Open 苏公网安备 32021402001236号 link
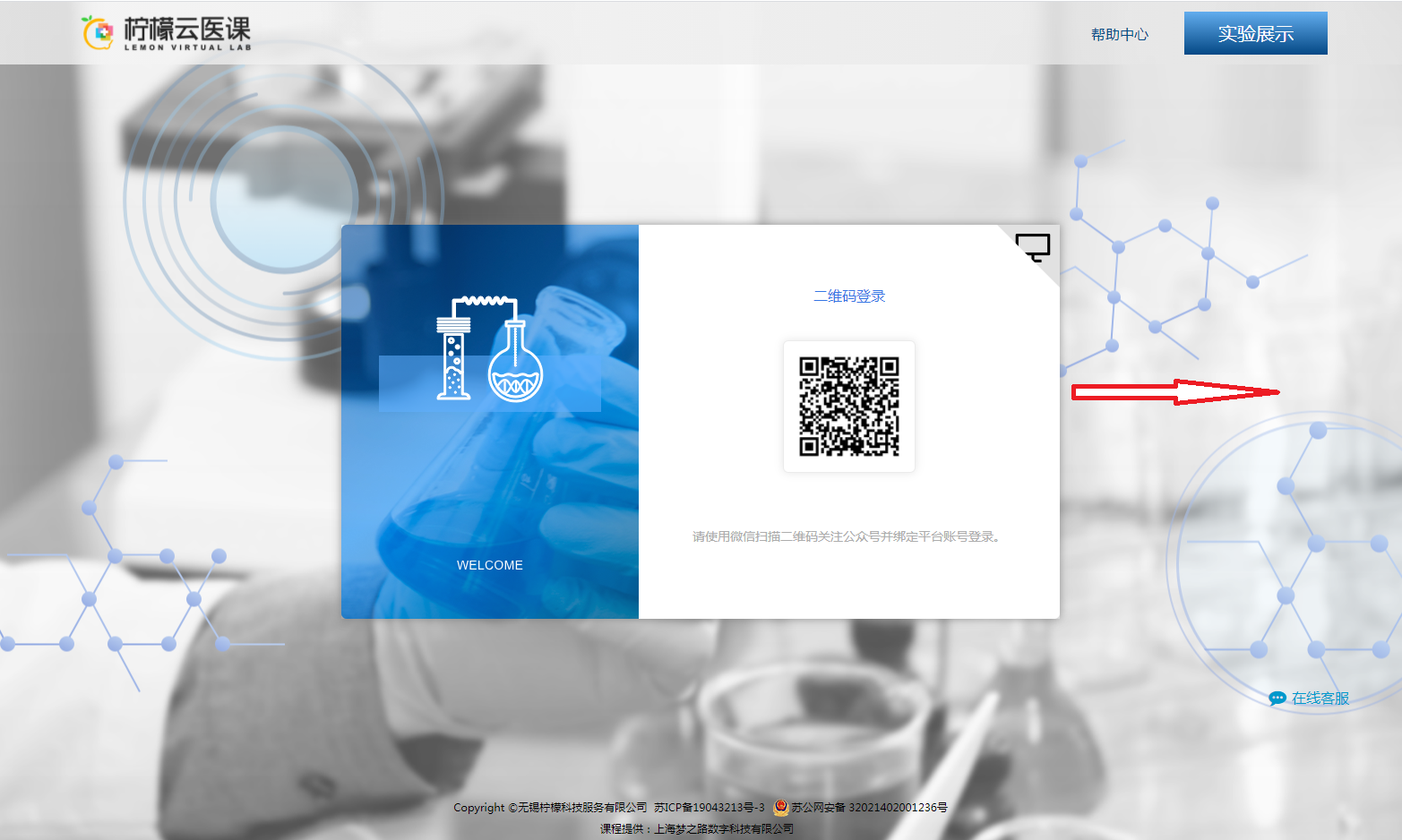 868,807
